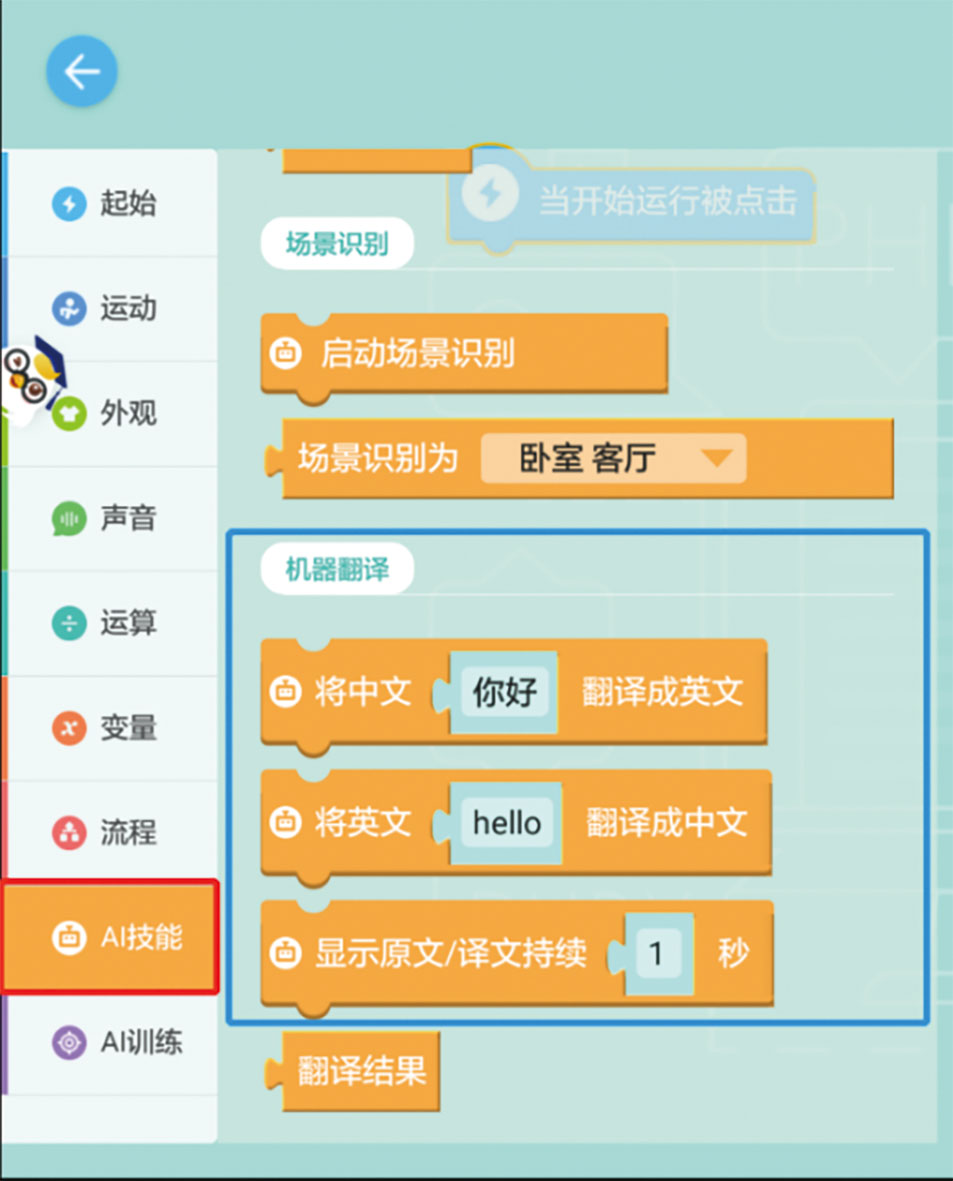The height and width of the screenshot is (1181, 953).
Task: Click the orange variable icon beside 变量
Action: pos(69,728)
